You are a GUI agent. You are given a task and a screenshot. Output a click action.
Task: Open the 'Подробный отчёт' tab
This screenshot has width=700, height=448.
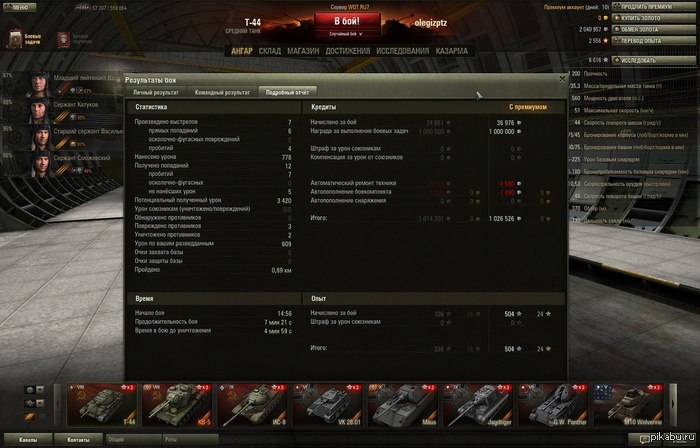(x=283, y=91)
